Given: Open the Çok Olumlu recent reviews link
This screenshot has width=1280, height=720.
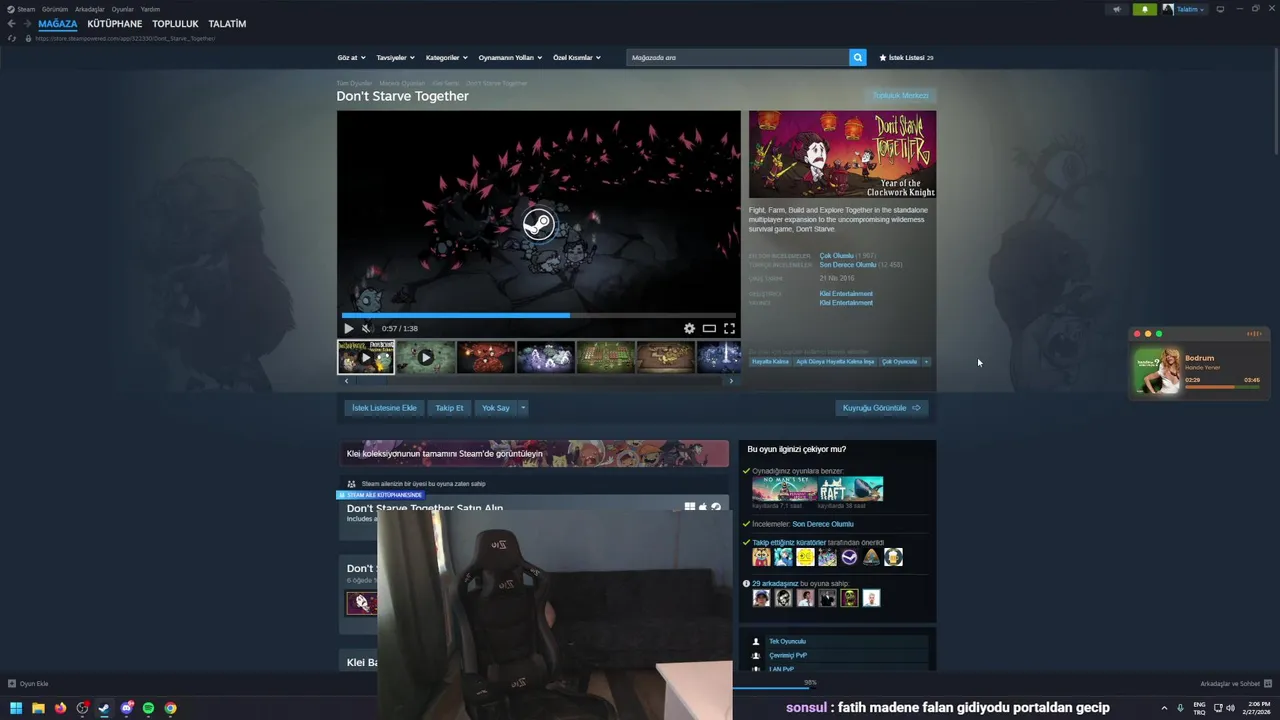Looking at the screenshot, I should click(x=837, y=256).
